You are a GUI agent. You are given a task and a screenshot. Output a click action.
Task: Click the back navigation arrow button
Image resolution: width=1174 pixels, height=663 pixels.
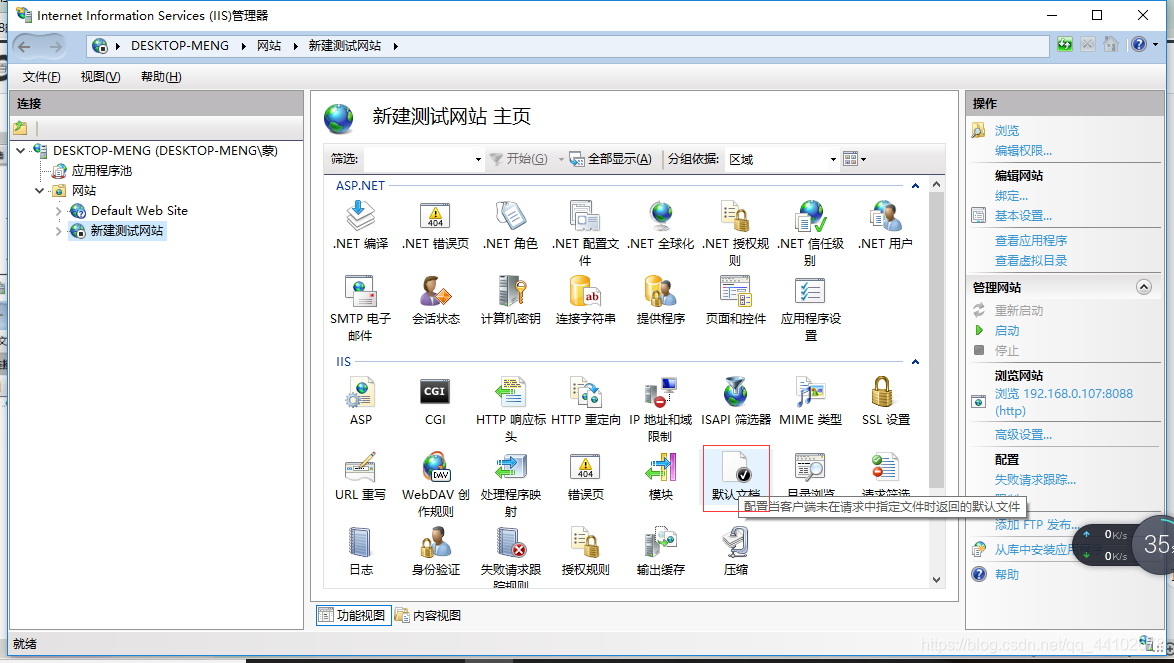[24, 46]
